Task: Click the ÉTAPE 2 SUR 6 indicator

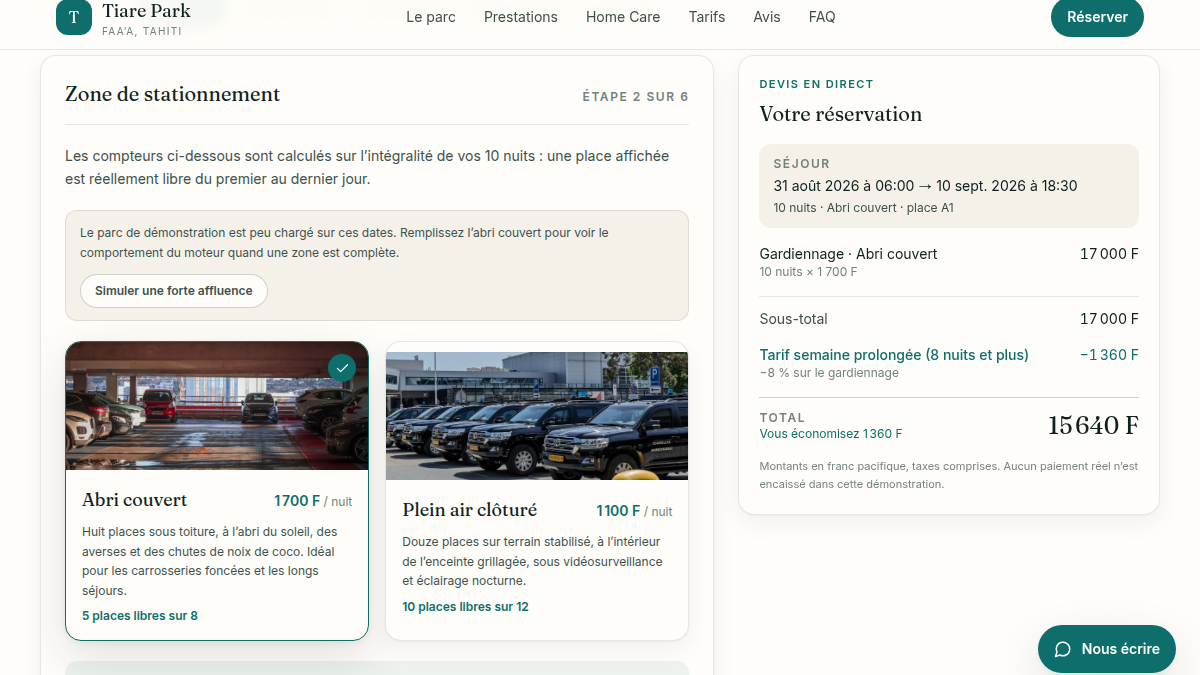Action: pos(635,97)
